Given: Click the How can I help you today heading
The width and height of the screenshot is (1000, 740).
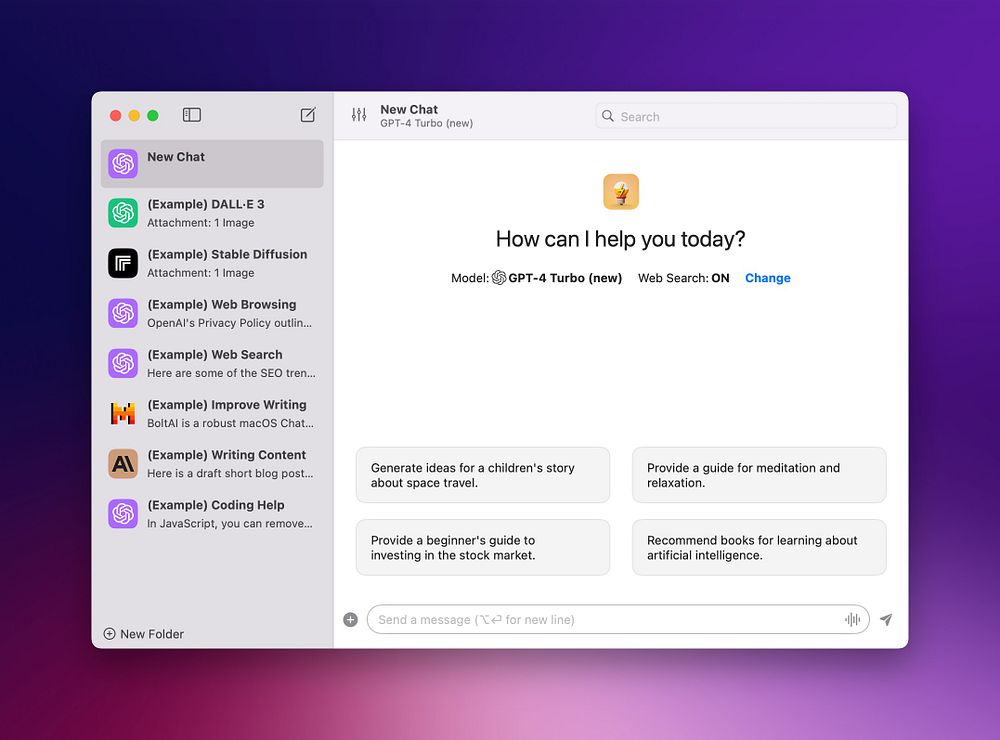Looking at the screenshot, I should coord(621,239).
